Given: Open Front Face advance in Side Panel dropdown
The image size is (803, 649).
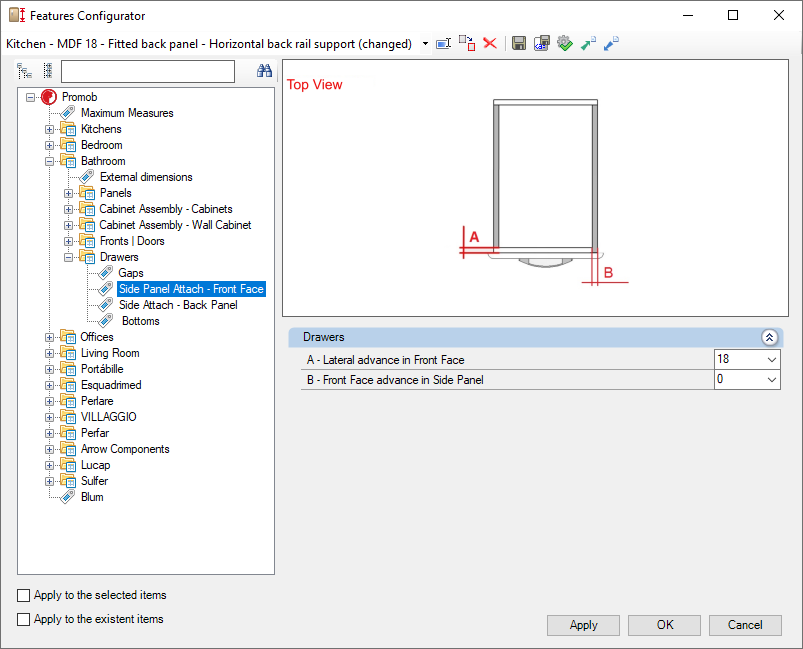Looking at the screenshot, I should pyautogui.click(x=772, y=380).
